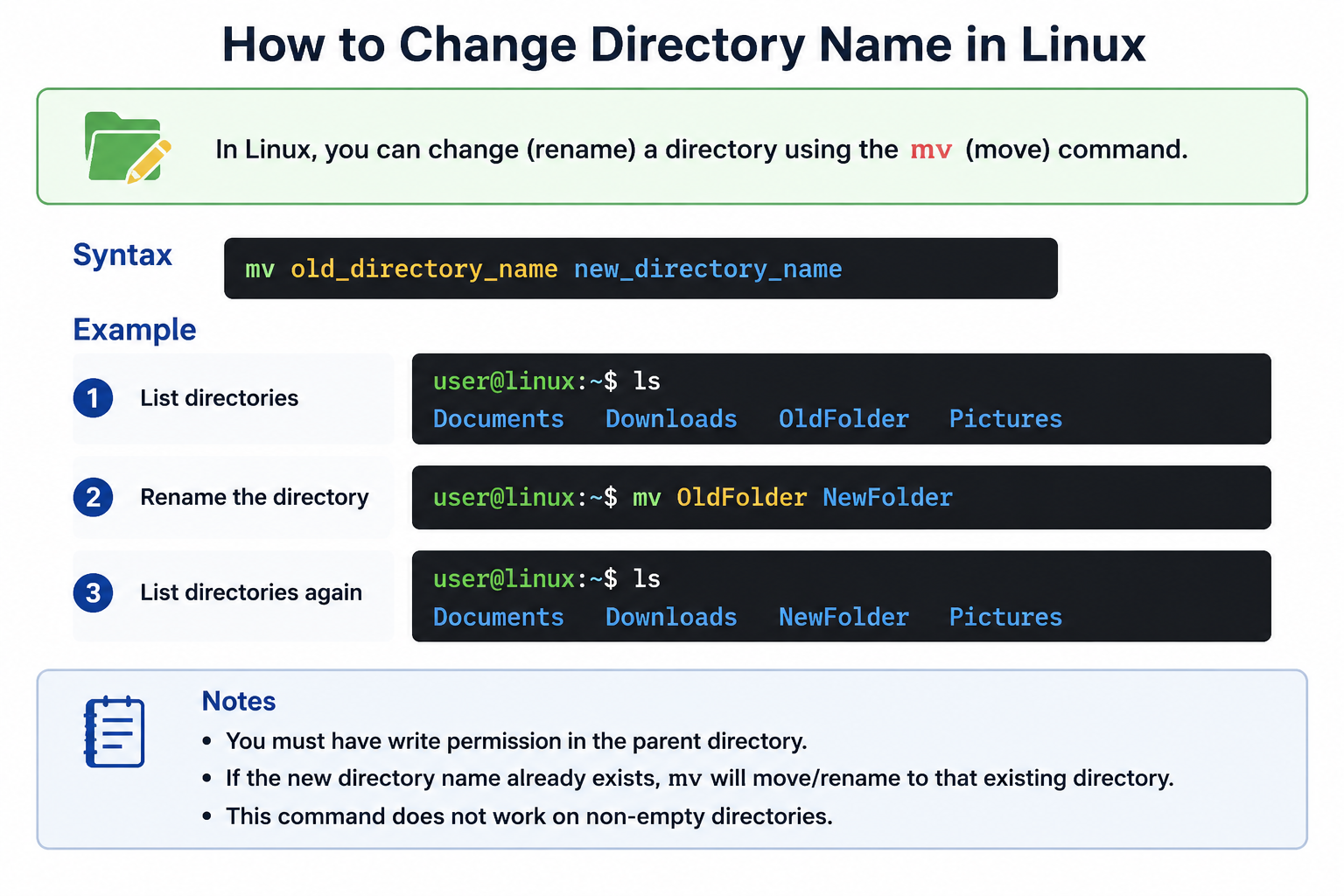Click 'Downloads' in the first ls output
Image resolution: width=1344 pixels, height=896 pixels.
point(671,419)
